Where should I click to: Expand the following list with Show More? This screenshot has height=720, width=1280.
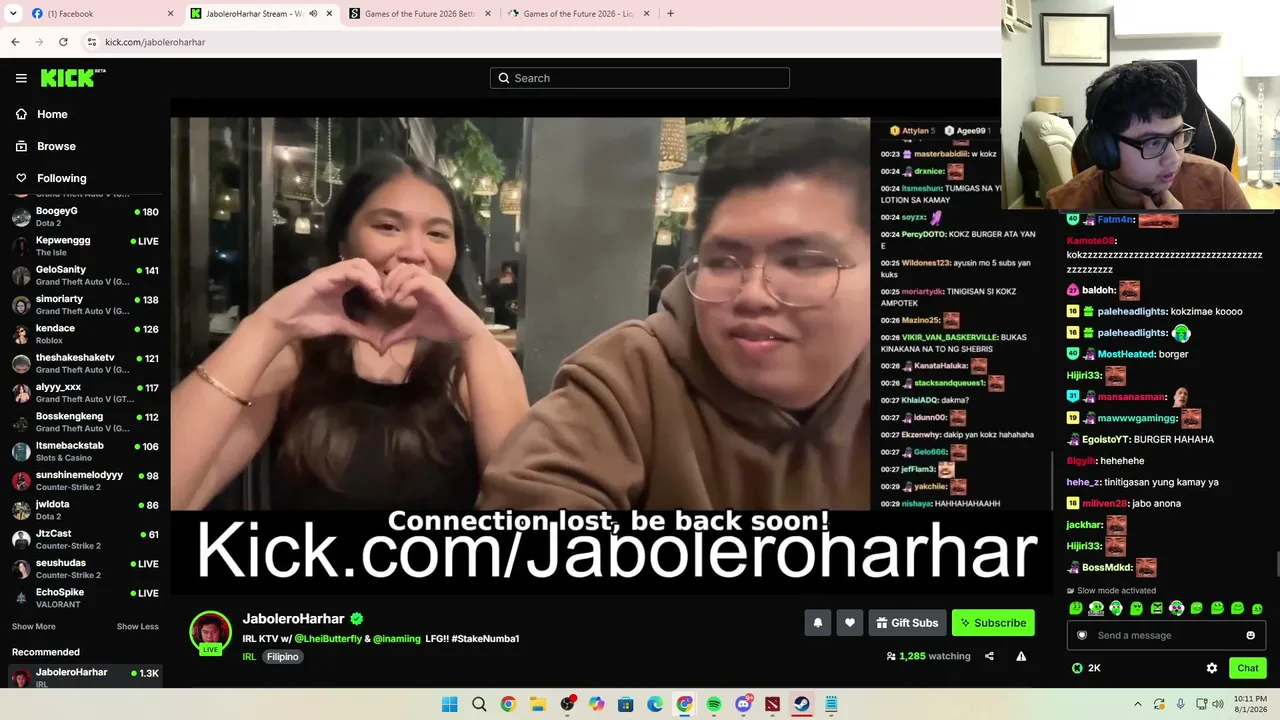coord(33,627)
